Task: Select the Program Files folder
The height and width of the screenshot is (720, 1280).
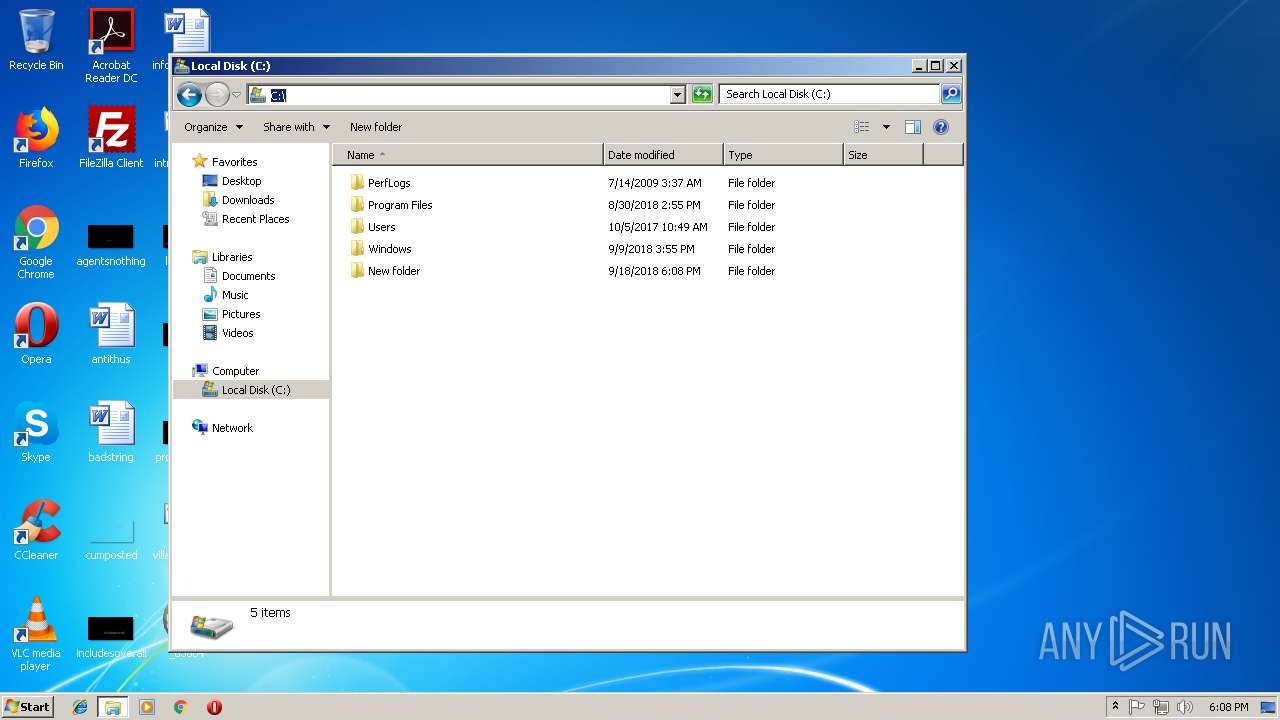Action: [391, 205]
